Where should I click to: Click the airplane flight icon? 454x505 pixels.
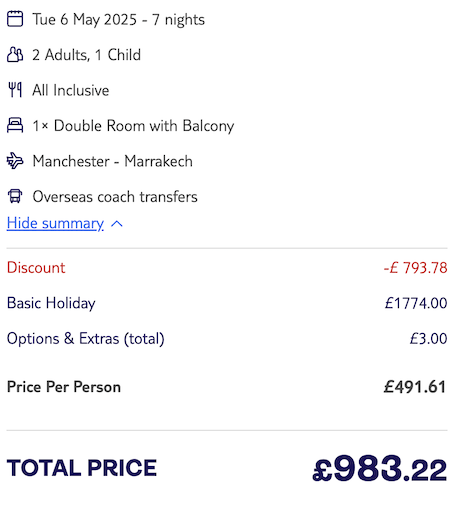tap(15, 161)
